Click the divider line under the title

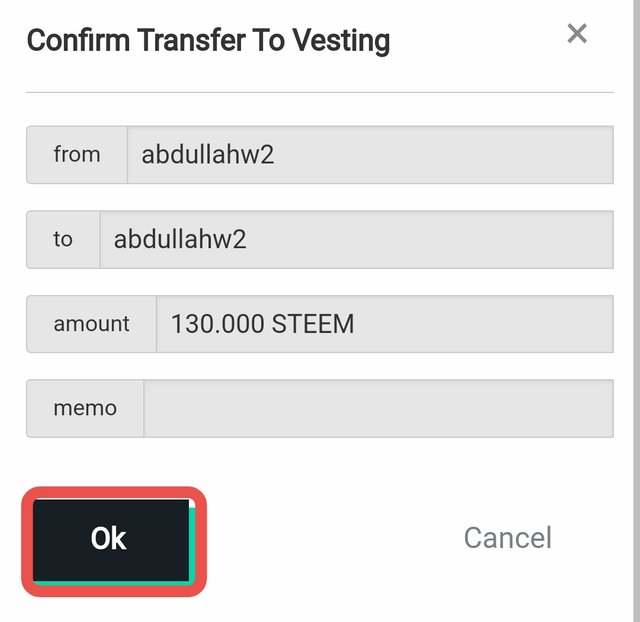coord(320,92)
